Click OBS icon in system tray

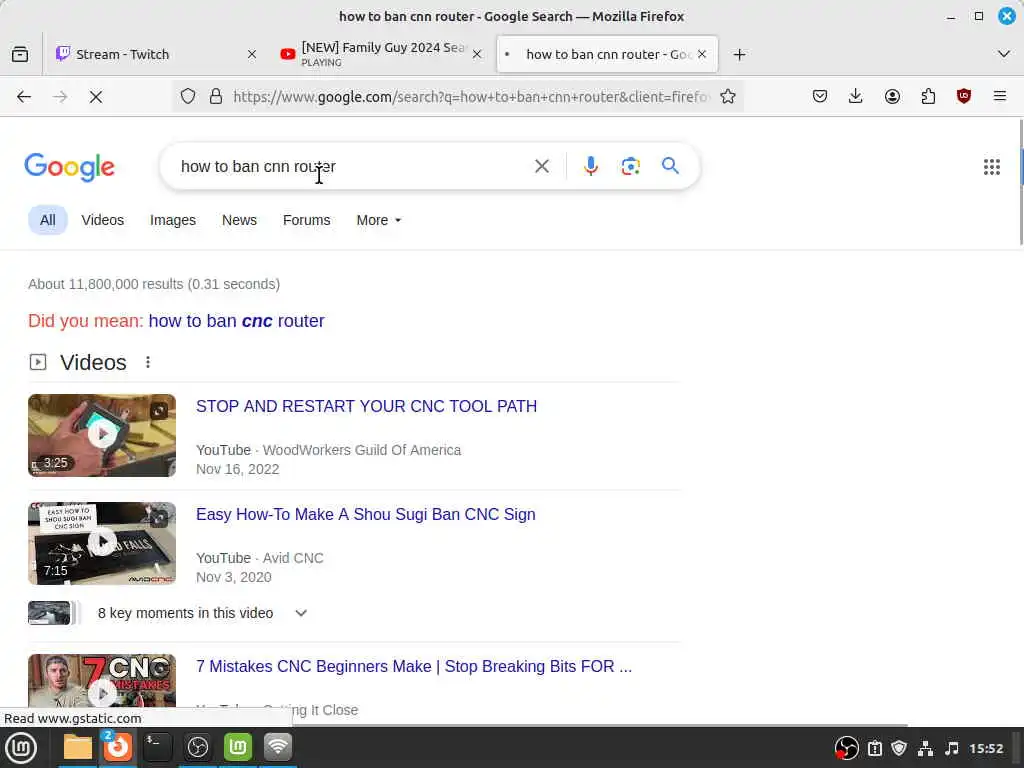click(846, 748)
